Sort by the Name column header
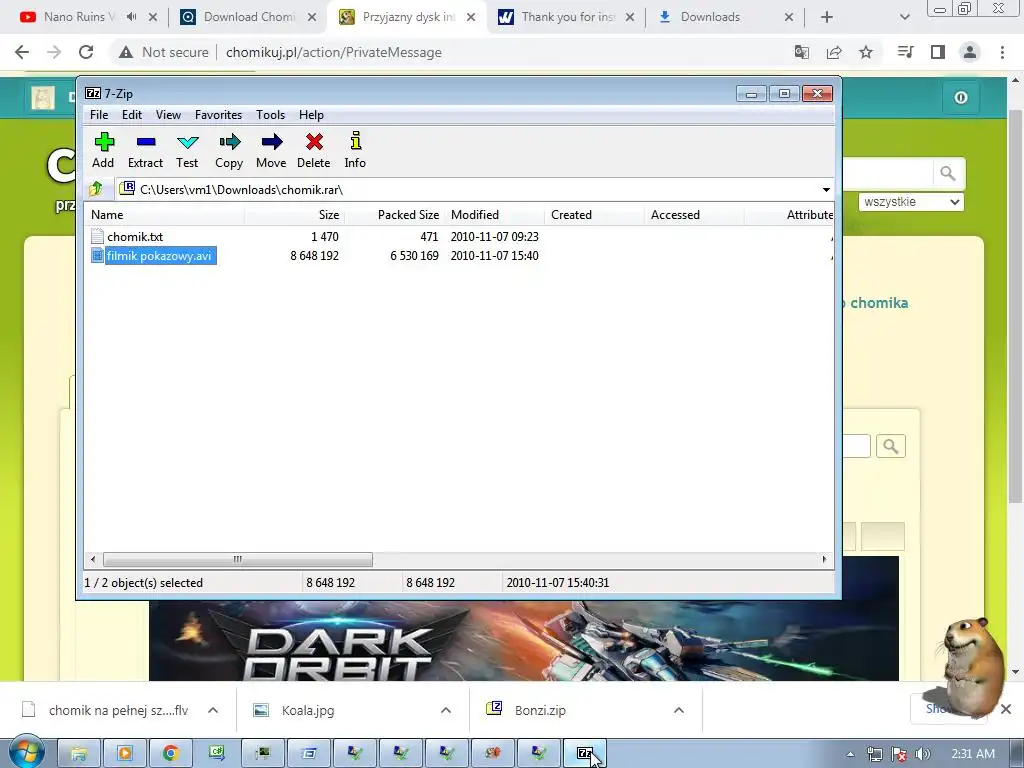The image size is (1024, 768). coord(165,215)
